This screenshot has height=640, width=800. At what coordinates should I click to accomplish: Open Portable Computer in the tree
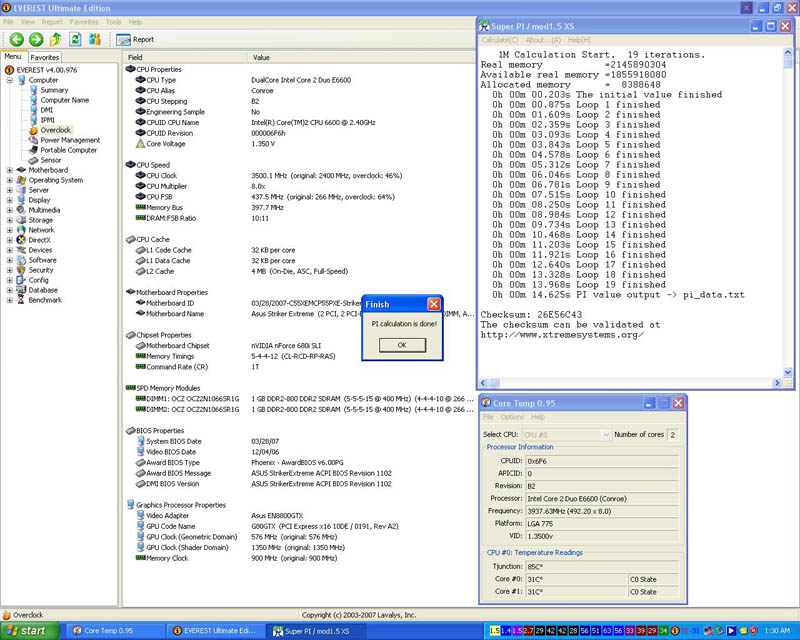68,150
